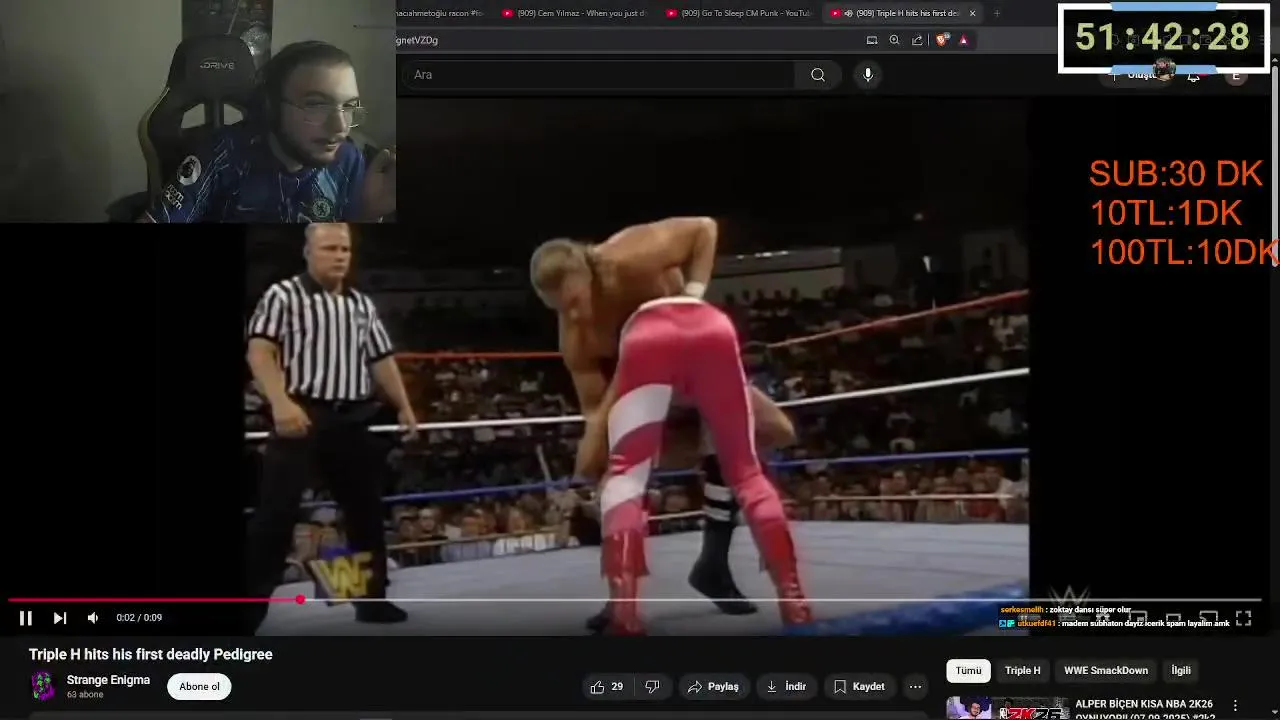The width and height of the screenshot is (1280, 720).
Task: Select the İlgili filter chip
Action: click(1181, 671)
